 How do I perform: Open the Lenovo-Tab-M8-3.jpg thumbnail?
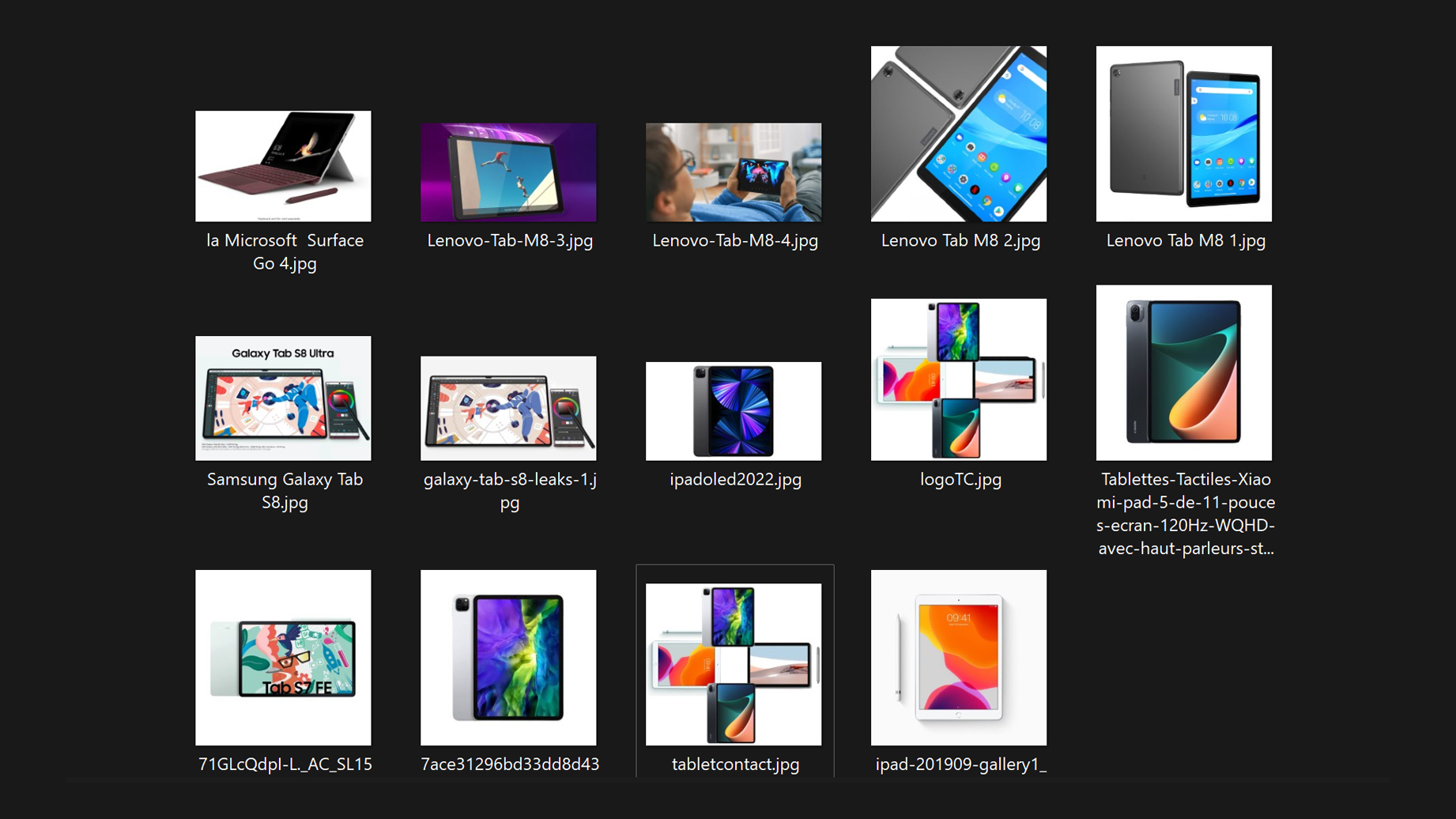(508, 172)
